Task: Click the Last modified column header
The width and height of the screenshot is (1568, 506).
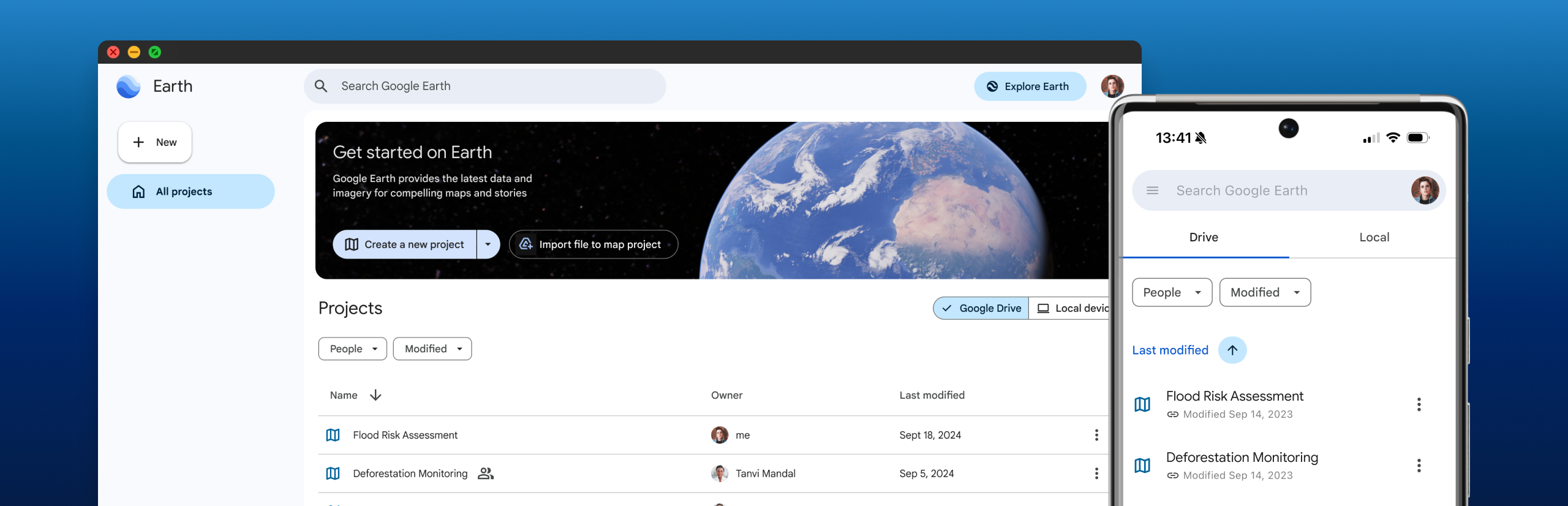Action: [x=932, y=395]
